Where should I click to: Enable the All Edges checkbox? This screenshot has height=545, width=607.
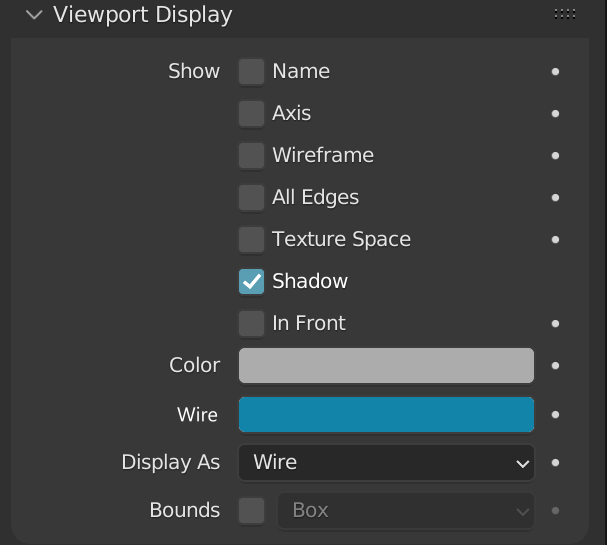[x=252, y=198]
